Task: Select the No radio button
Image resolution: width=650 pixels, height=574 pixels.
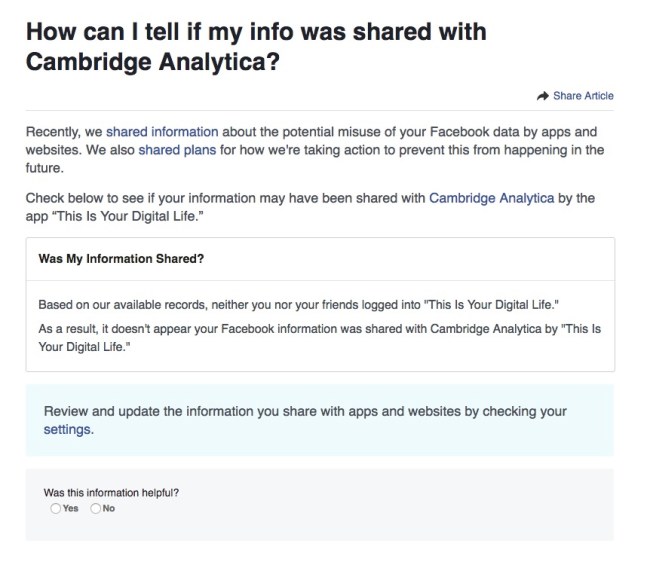Action: [96, 508]
